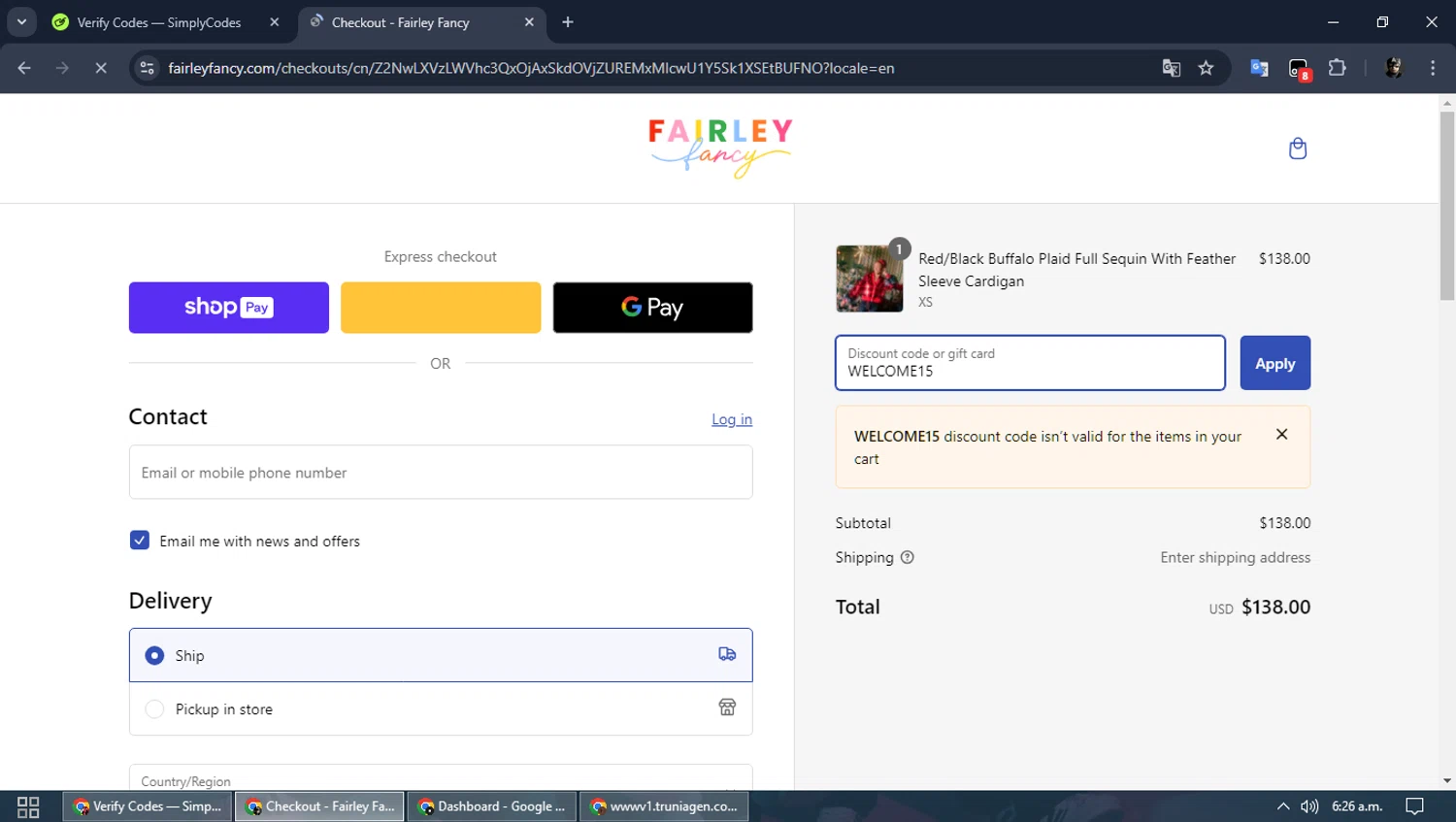Screen dimensions: 1456x822
Task: Apply the discount code
Action: [1274, 363]
